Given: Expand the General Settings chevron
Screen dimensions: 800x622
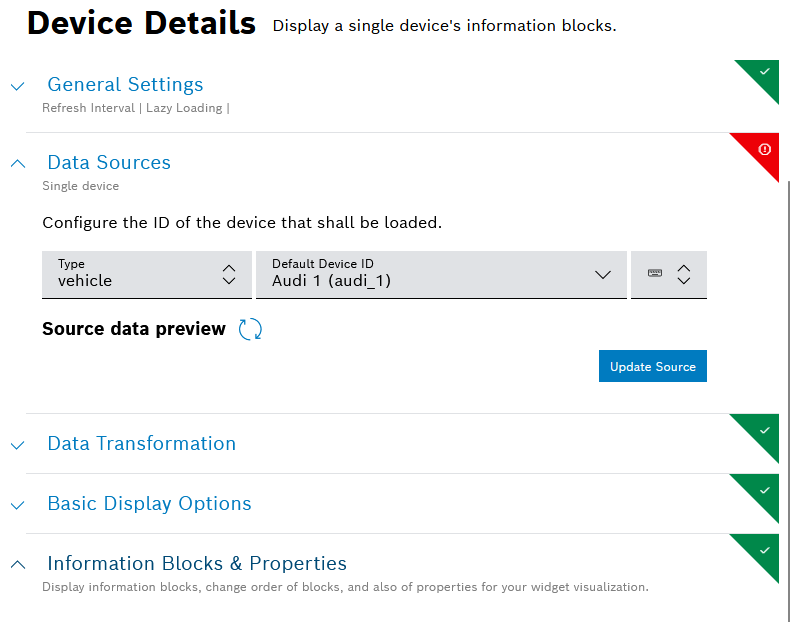Looking at the screenshot, I should [x=17, y=86].
